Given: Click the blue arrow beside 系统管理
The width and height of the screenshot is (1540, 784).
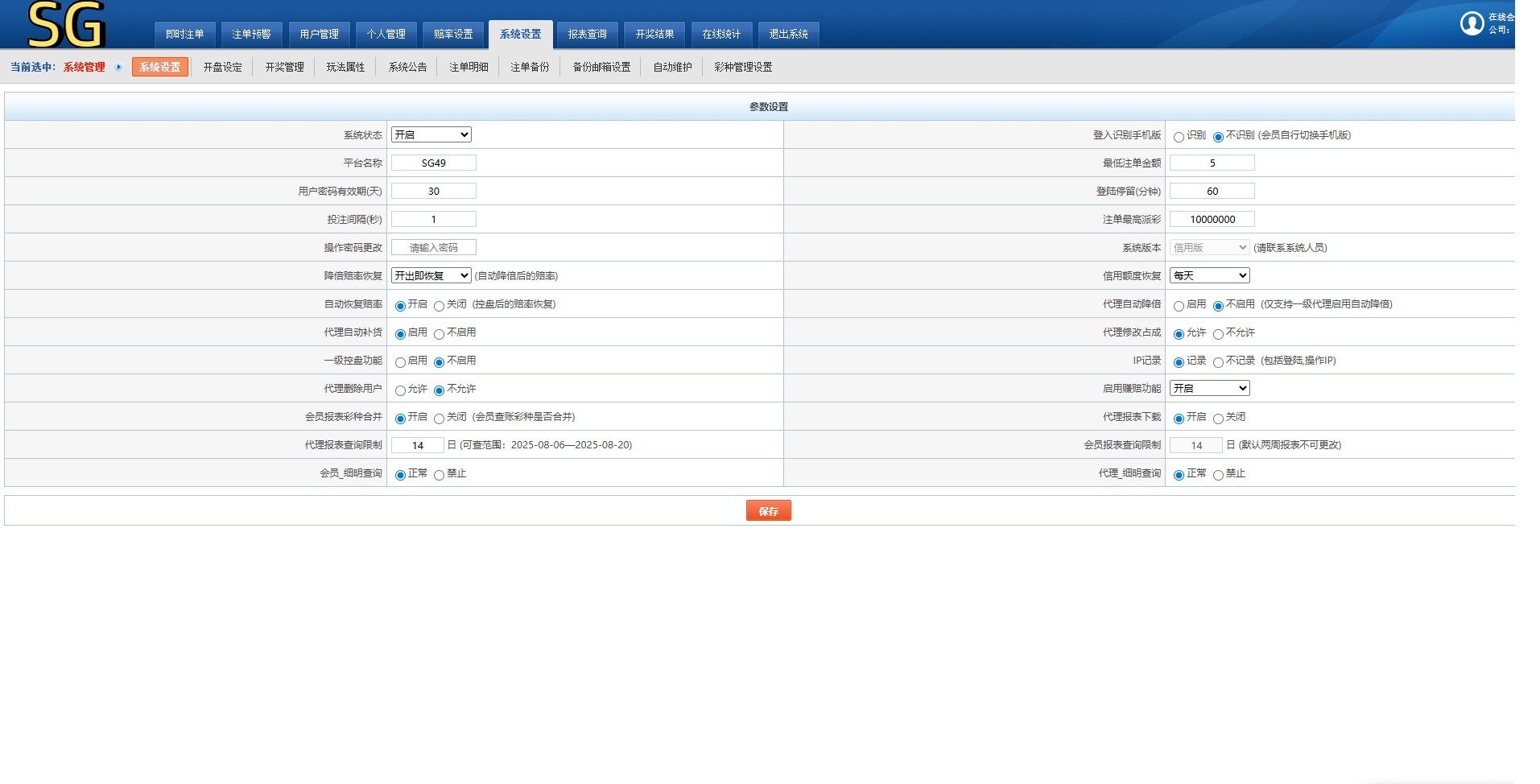Looking at the screenshot, I should (x=118, y=67).
